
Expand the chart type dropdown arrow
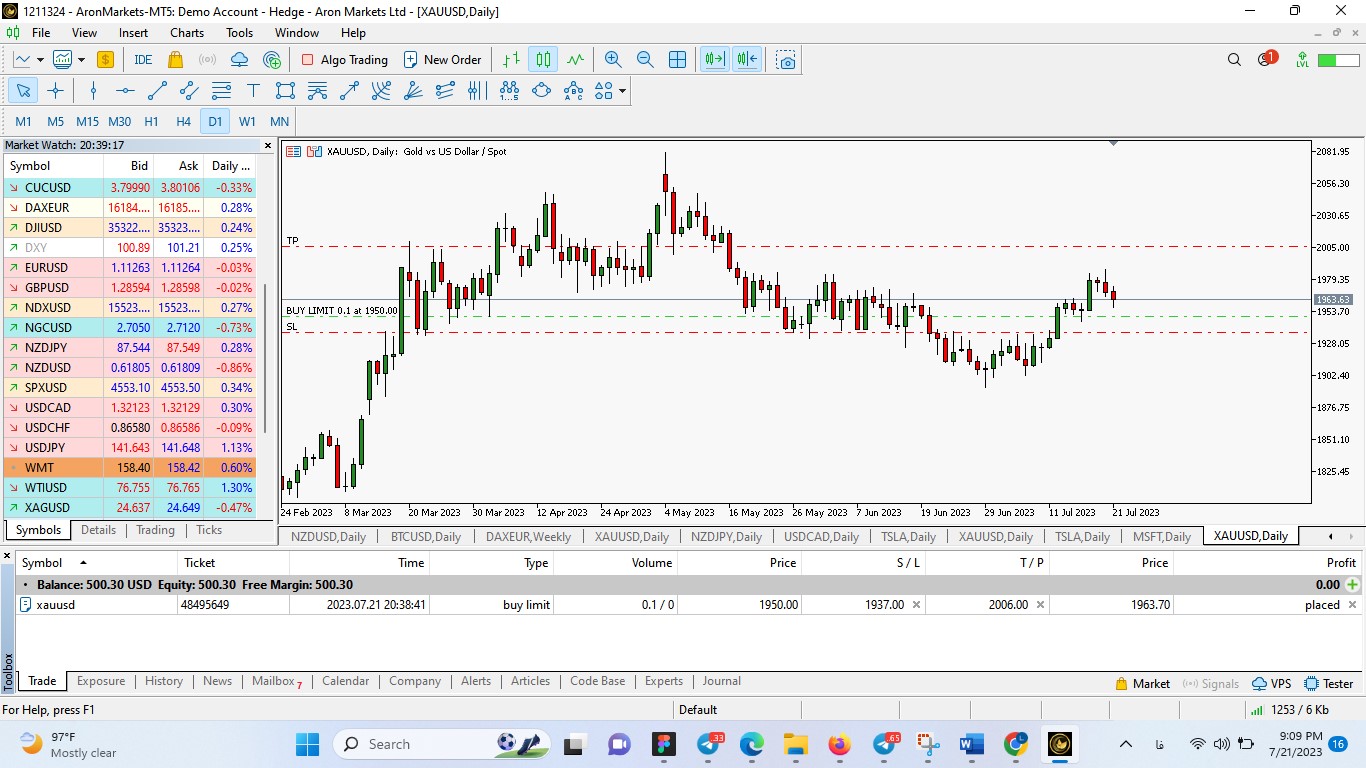pos(40,60)
